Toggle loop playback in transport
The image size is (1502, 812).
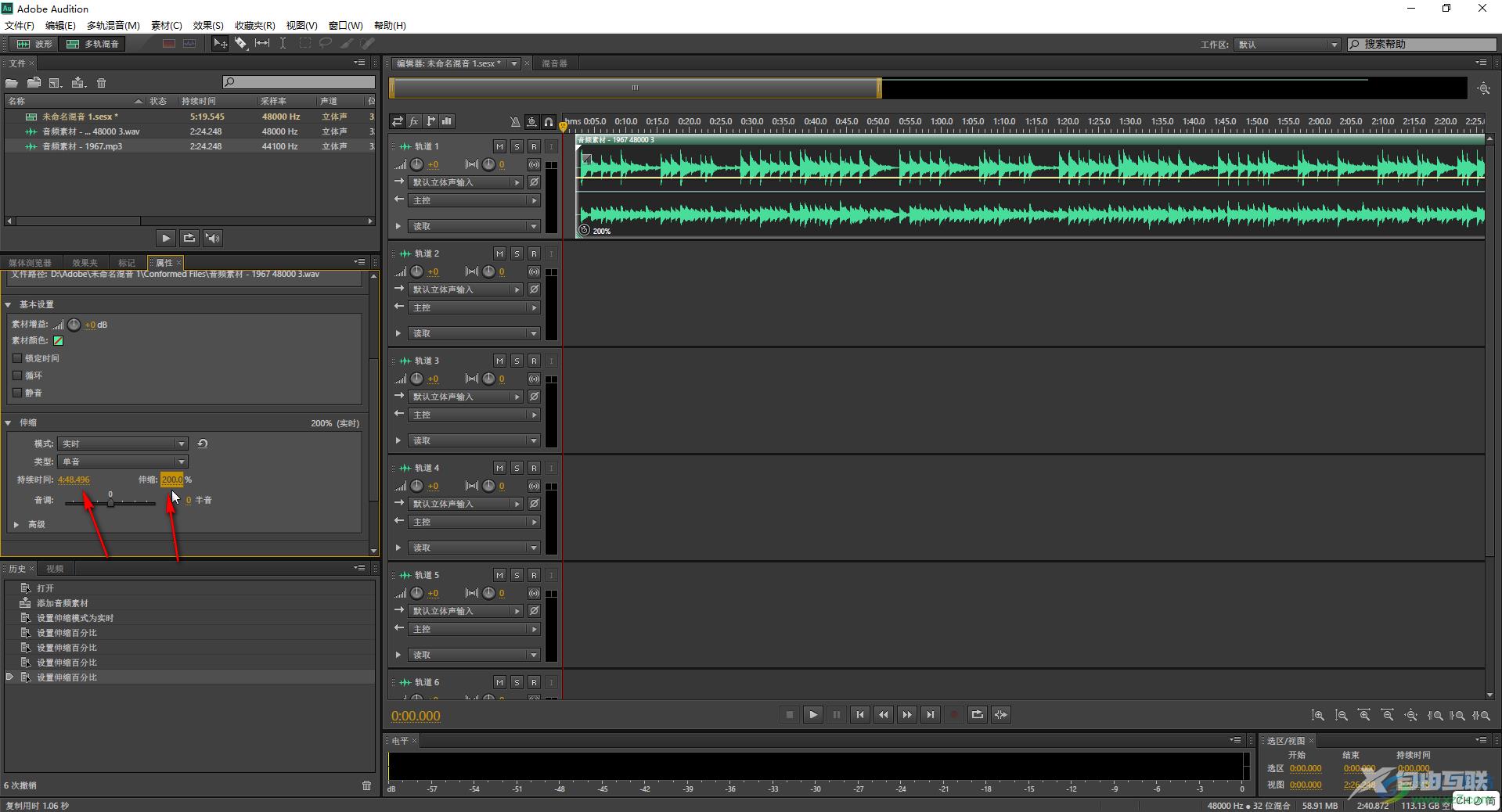pos(978,714)
